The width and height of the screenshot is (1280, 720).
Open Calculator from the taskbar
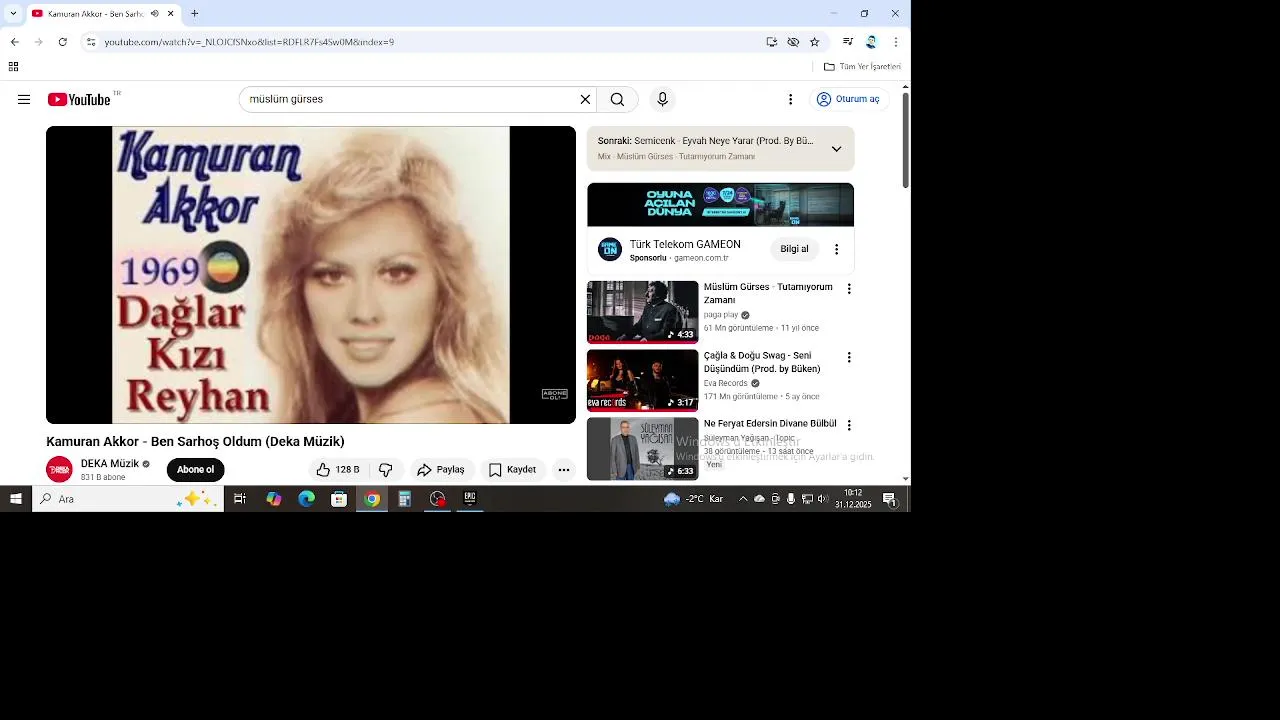(x=404, y=499)
